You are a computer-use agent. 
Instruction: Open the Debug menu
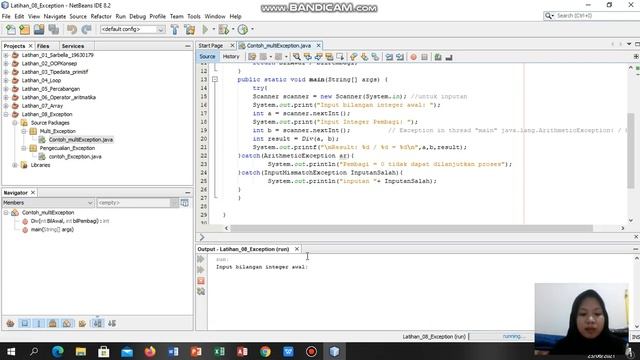pos(138,16)
